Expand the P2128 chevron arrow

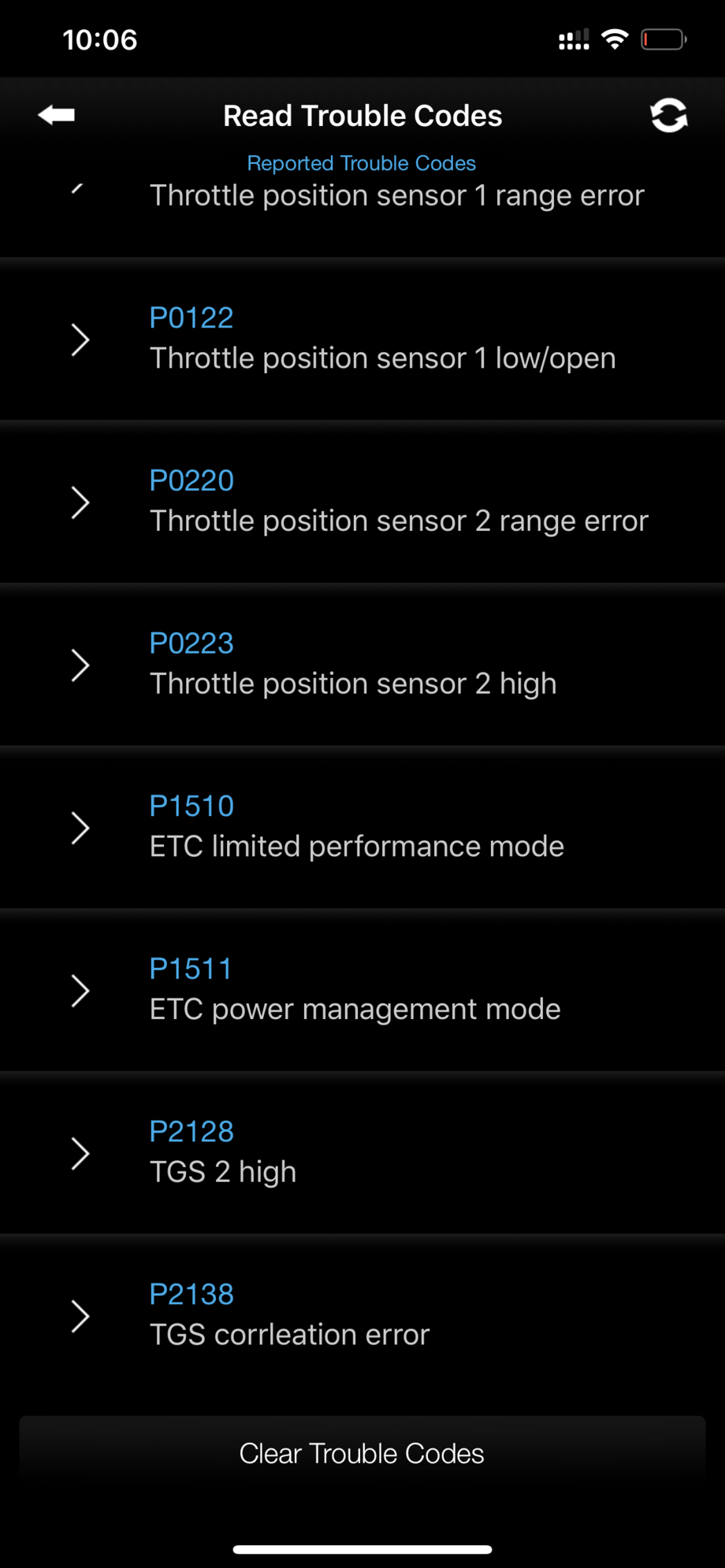pos(80,1154)
